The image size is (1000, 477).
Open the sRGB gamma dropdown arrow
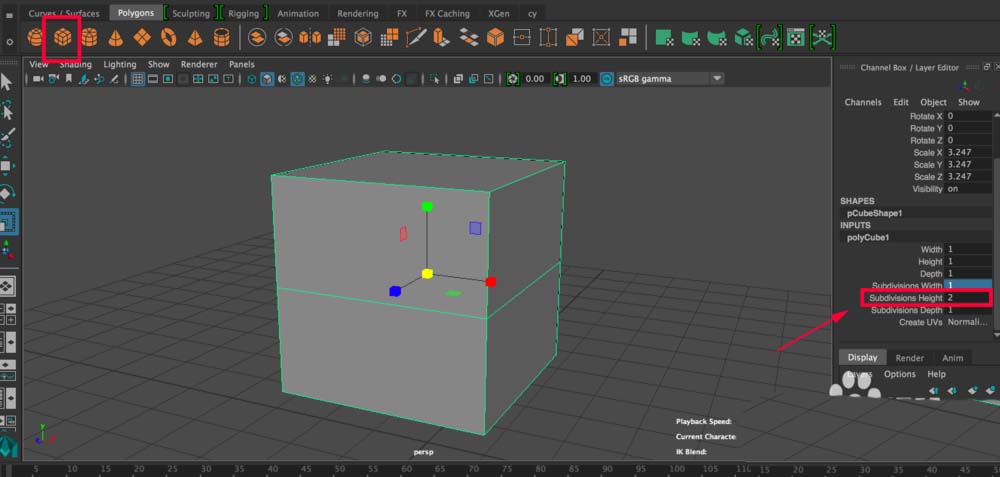[x=717, y=79]
